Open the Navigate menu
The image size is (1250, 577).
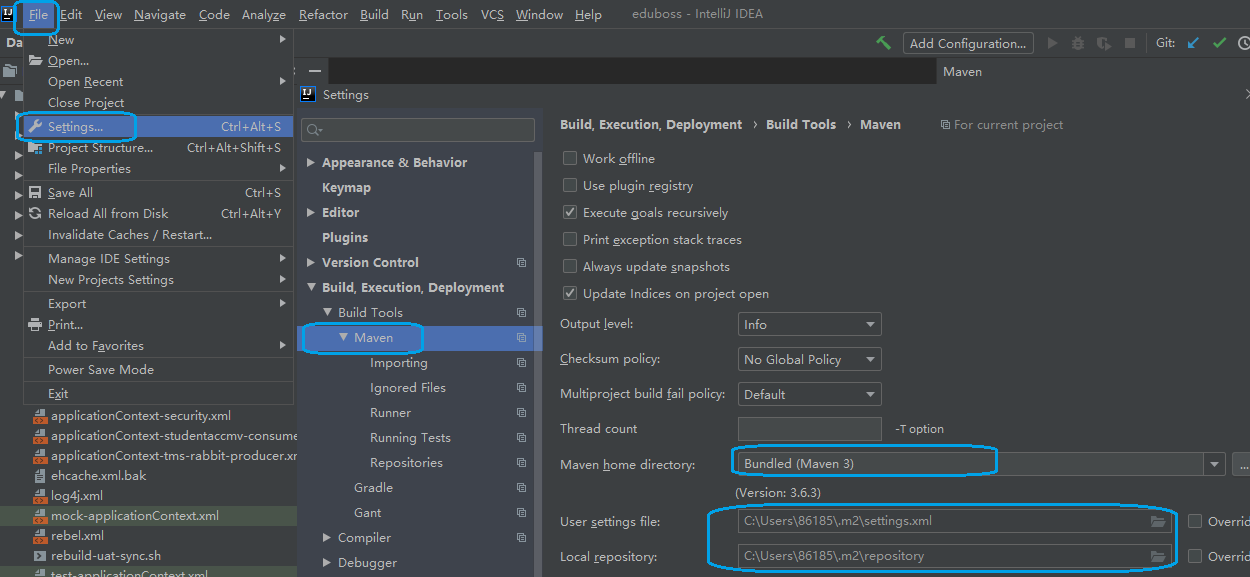click(x=160, y=15)
